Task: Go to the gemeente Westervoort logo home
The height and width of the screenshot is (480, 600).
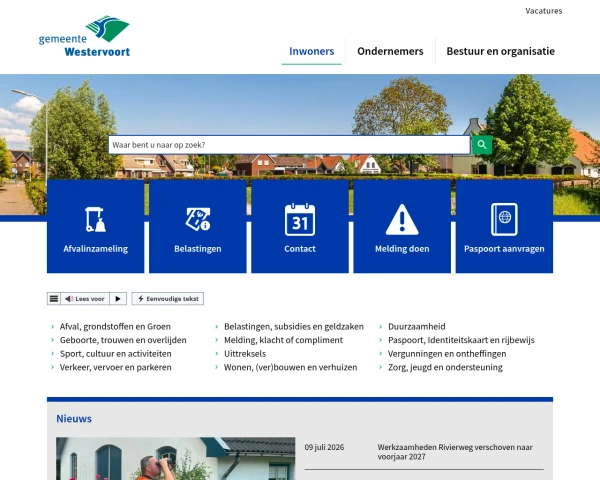Action: click(84, 36)
